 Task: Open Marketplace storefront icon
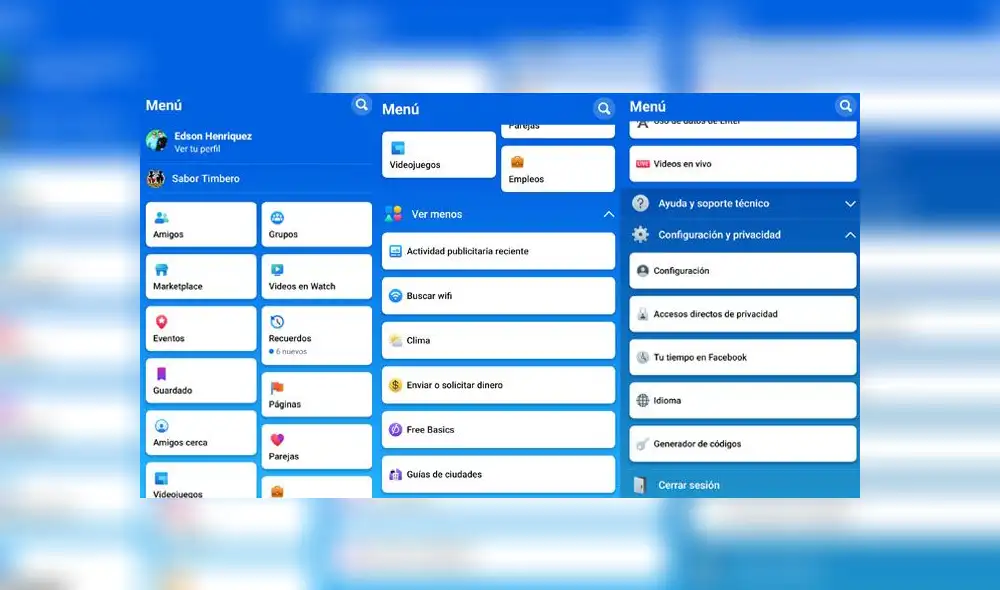tap(162, 271)
